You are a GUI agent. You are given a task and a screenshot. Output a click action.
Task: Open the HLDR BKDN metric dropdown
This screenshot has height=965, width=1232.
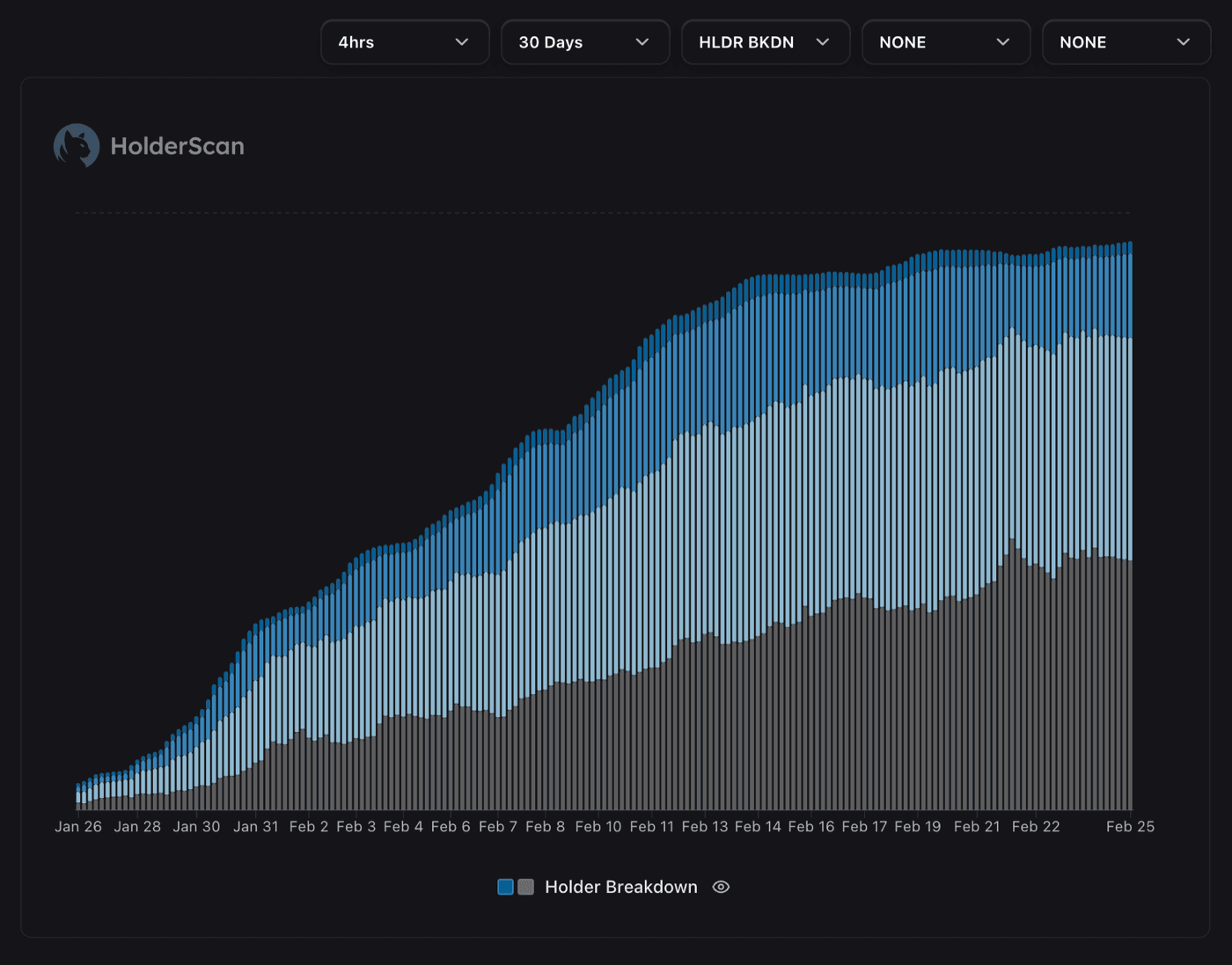[765, 41]
